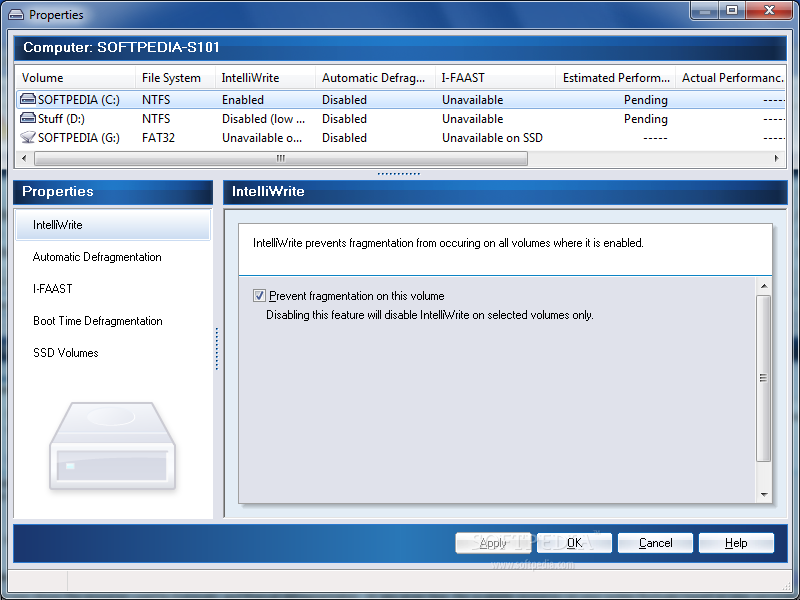The width and height of the screenshot is (800, 600).
Task: Click the IntelliWrite panel scroll up arrow
Action: (764, 286)
